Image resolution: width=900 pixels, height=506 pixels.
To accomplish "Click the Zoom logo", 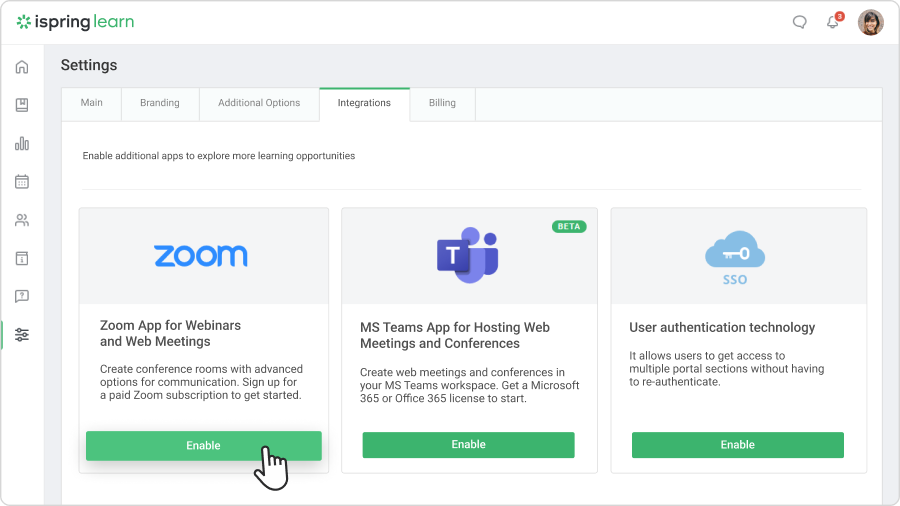I will click(x=201, y=256).
